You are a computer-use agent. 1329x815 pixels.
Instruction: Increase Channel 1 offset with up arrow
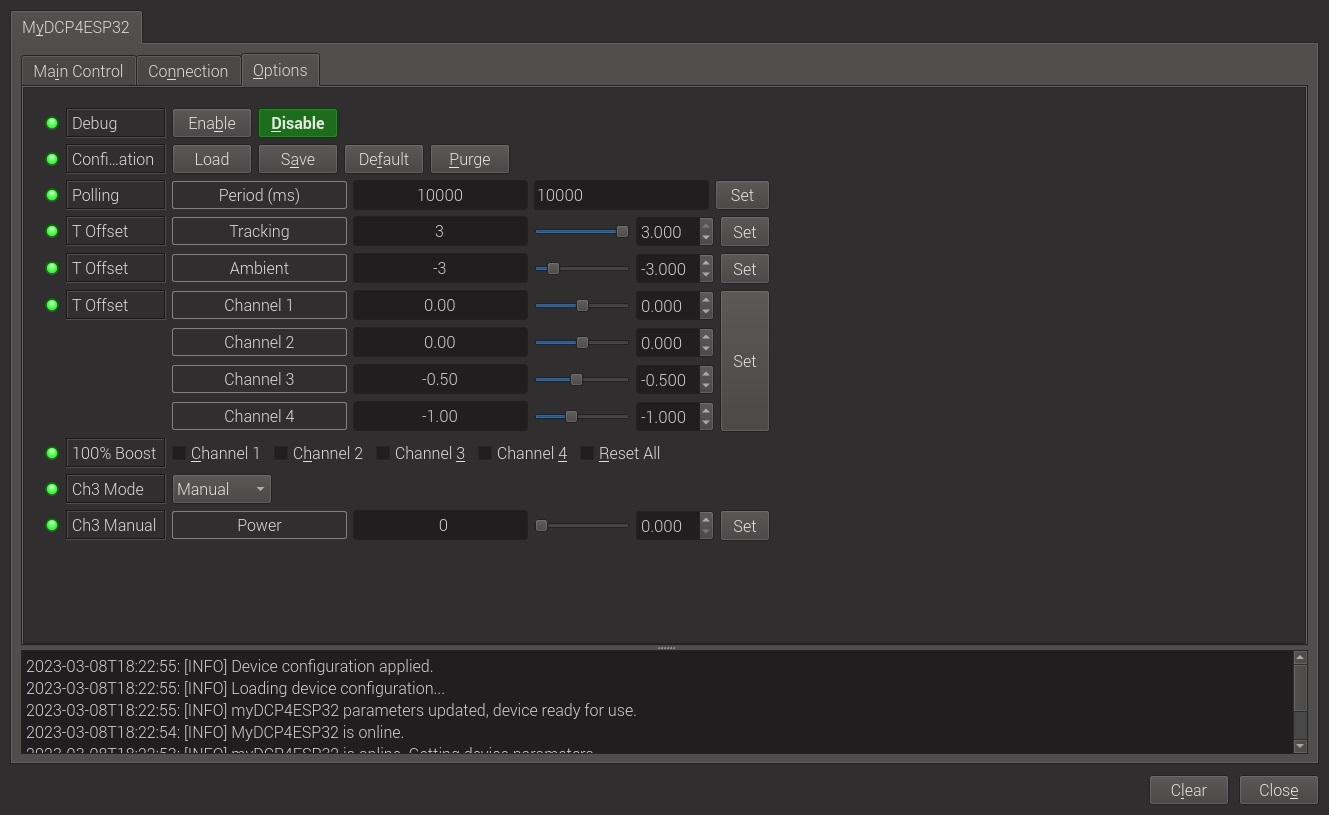(706, 300)
